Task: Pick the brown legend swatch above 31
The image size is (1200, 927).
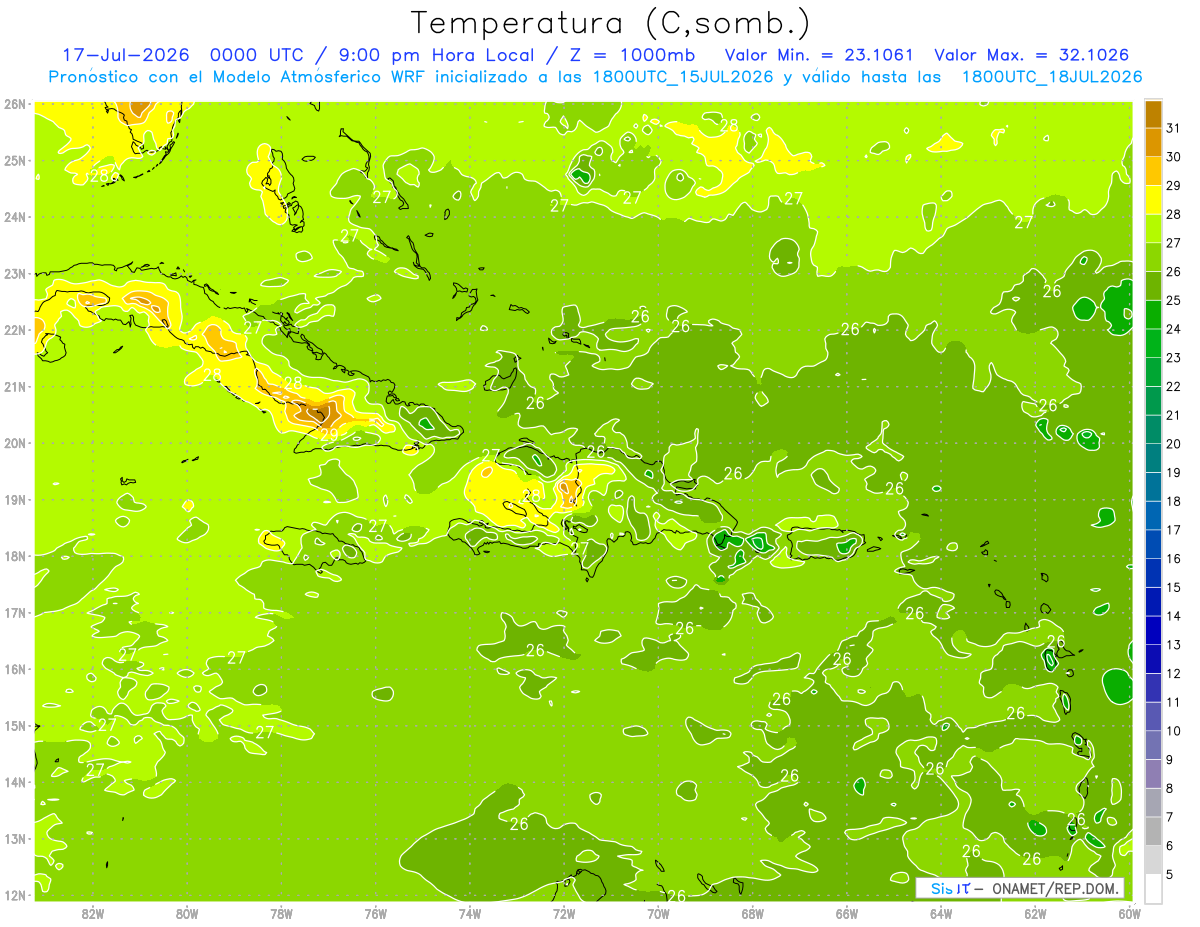Action: pos(1153,115)
